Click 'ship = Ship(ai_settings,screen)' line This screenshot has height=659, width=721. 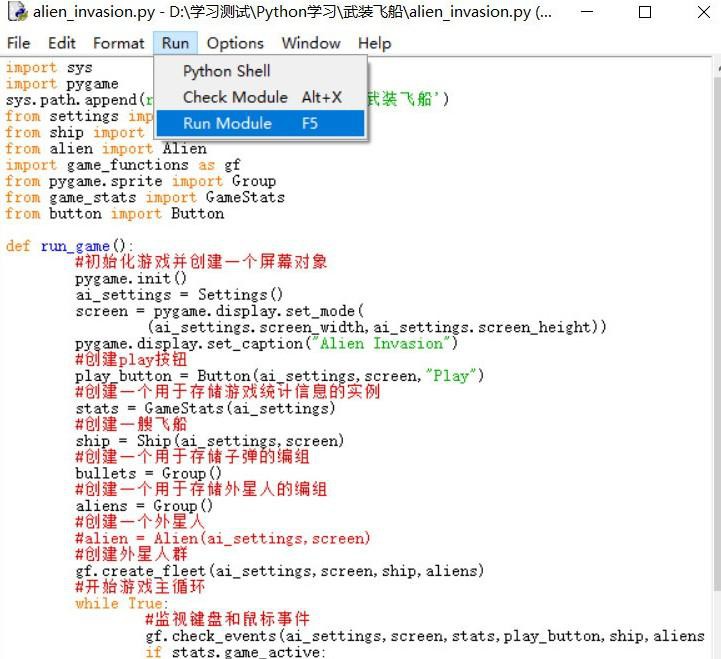pos(210,441)
